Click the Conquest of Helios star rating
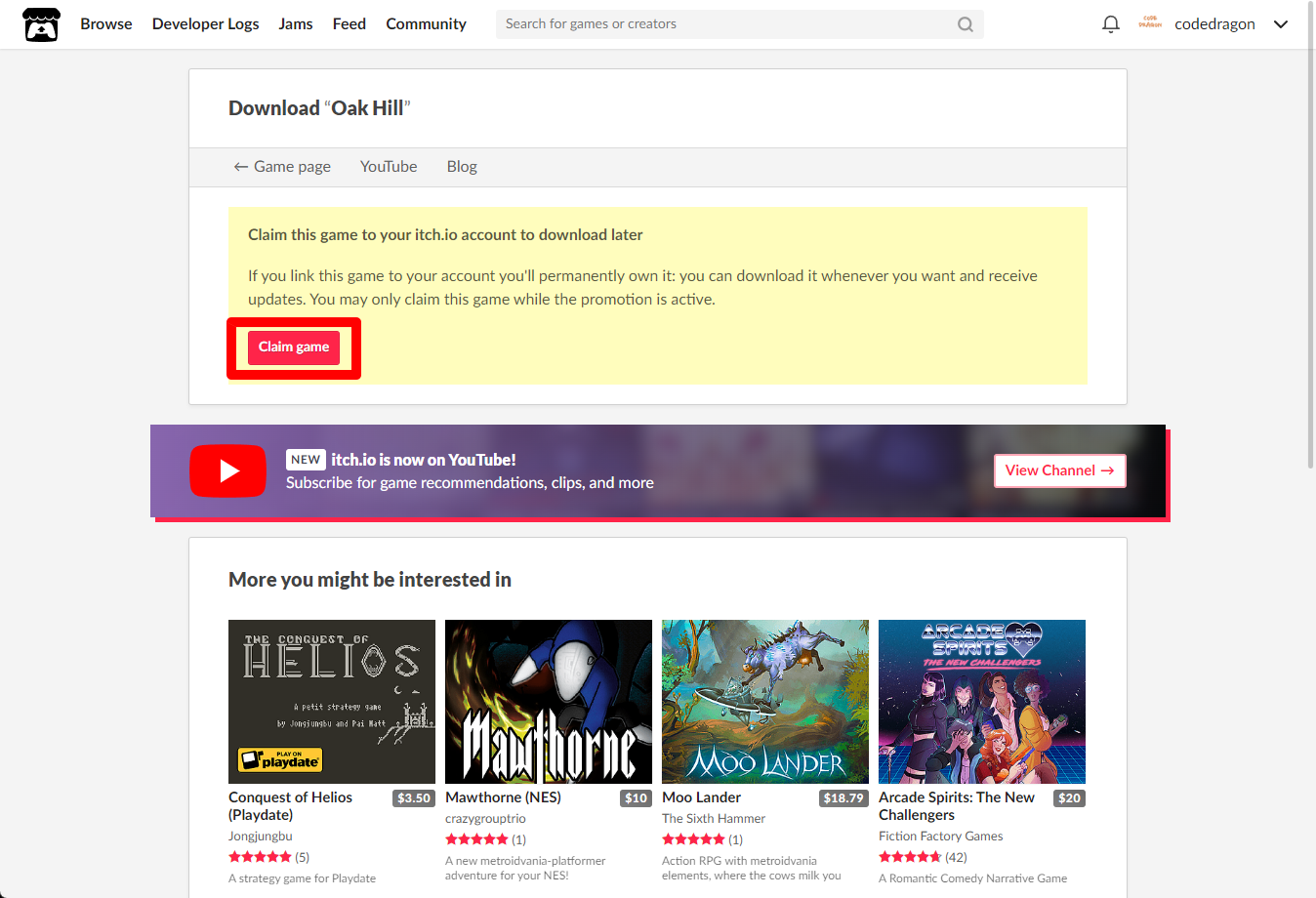The width and height of the screenshot is (1316, 898). click(260, 857)
